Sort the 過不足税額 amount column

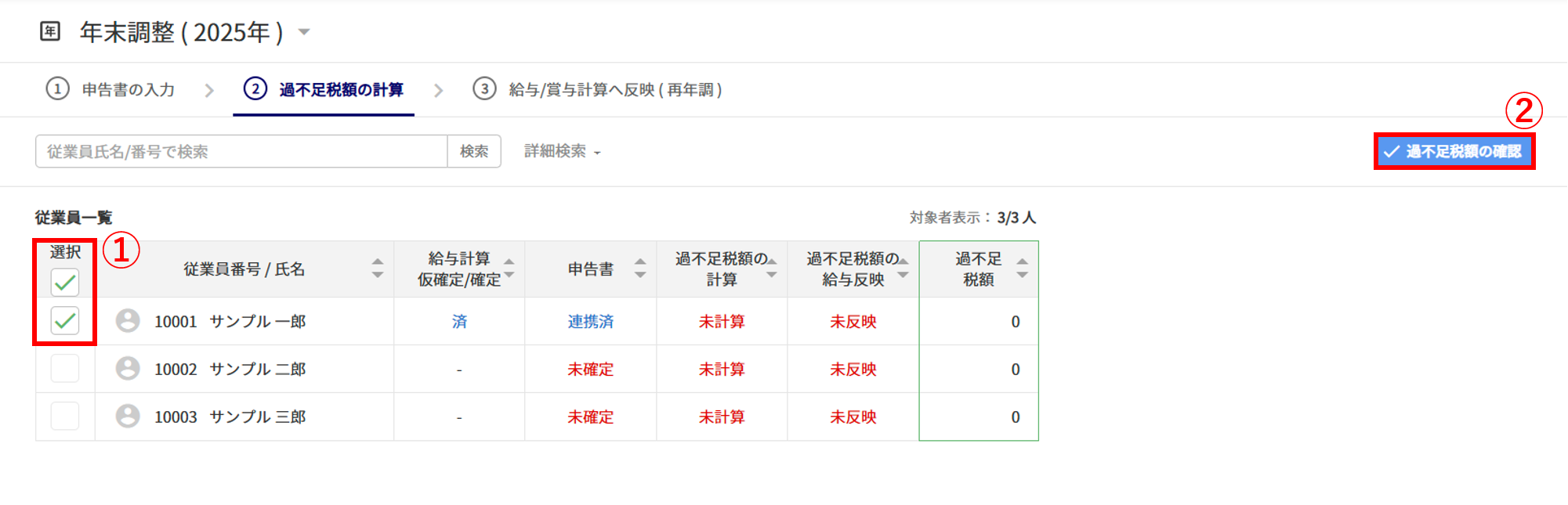coord(1022,269)
